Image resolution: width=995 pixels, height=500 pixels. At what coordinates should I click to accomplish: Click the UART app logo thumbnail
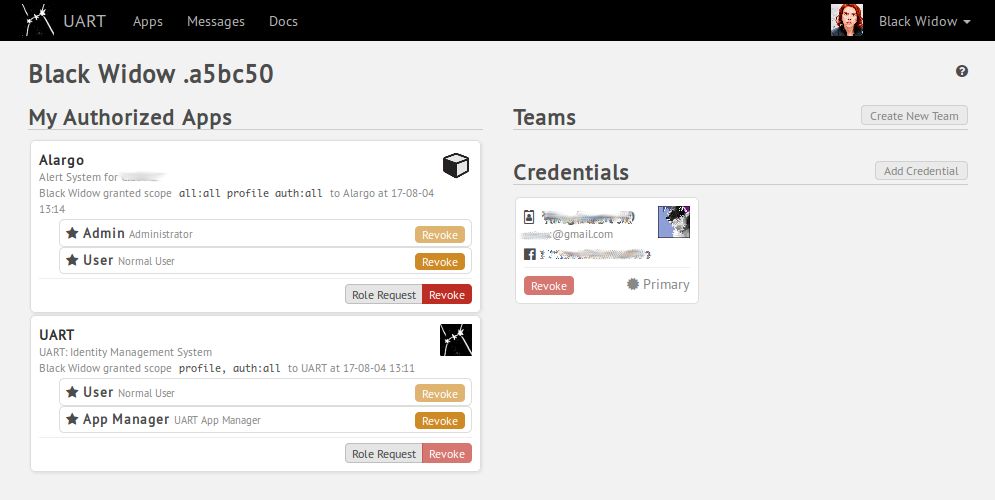coord(456,340)
